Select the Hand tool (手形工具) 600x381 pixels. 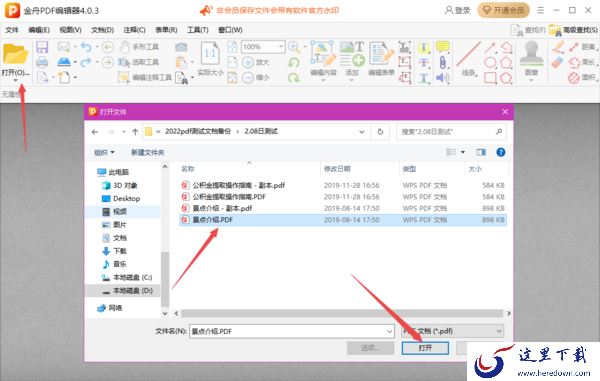pyautogui.click(x=139, y=47)
